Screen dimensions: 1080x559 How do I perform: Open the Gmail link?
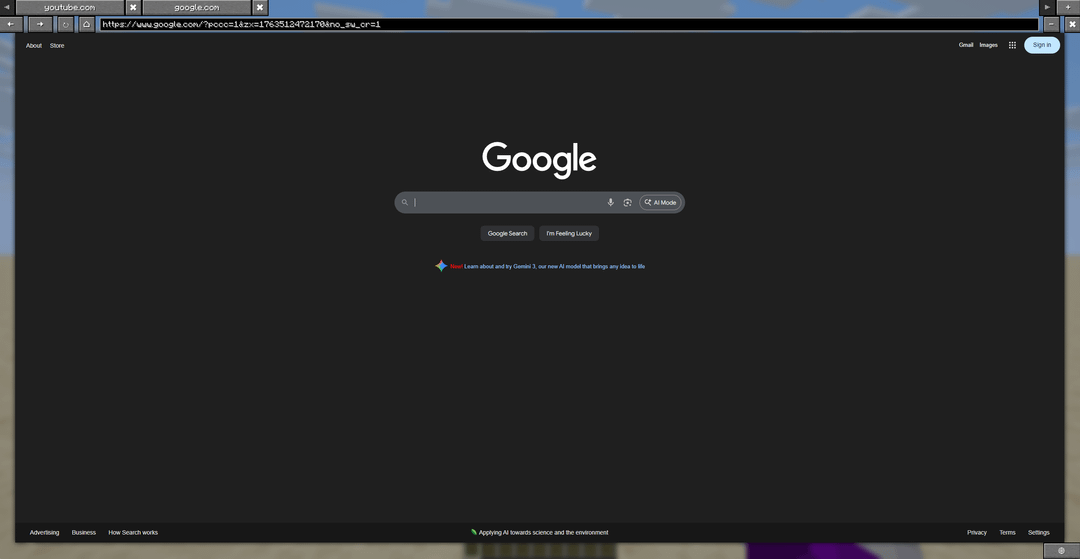click(965, 45)
